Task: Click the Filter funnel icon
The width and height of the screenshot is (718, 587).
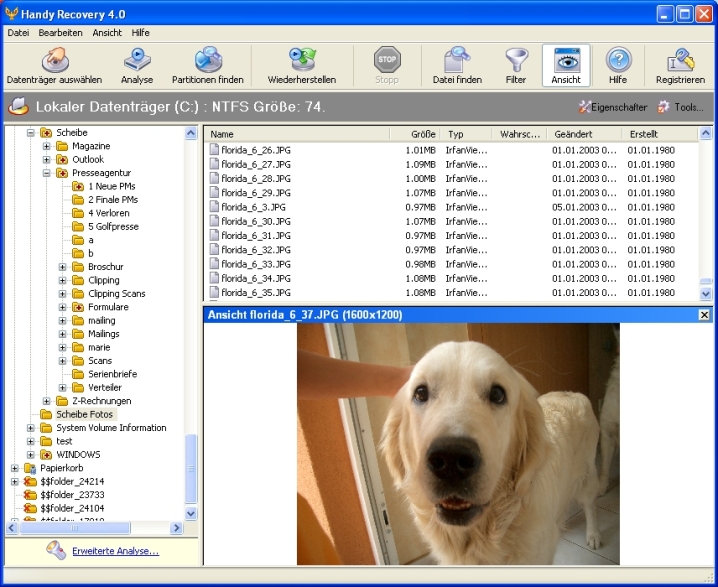Action: point(516,60)
